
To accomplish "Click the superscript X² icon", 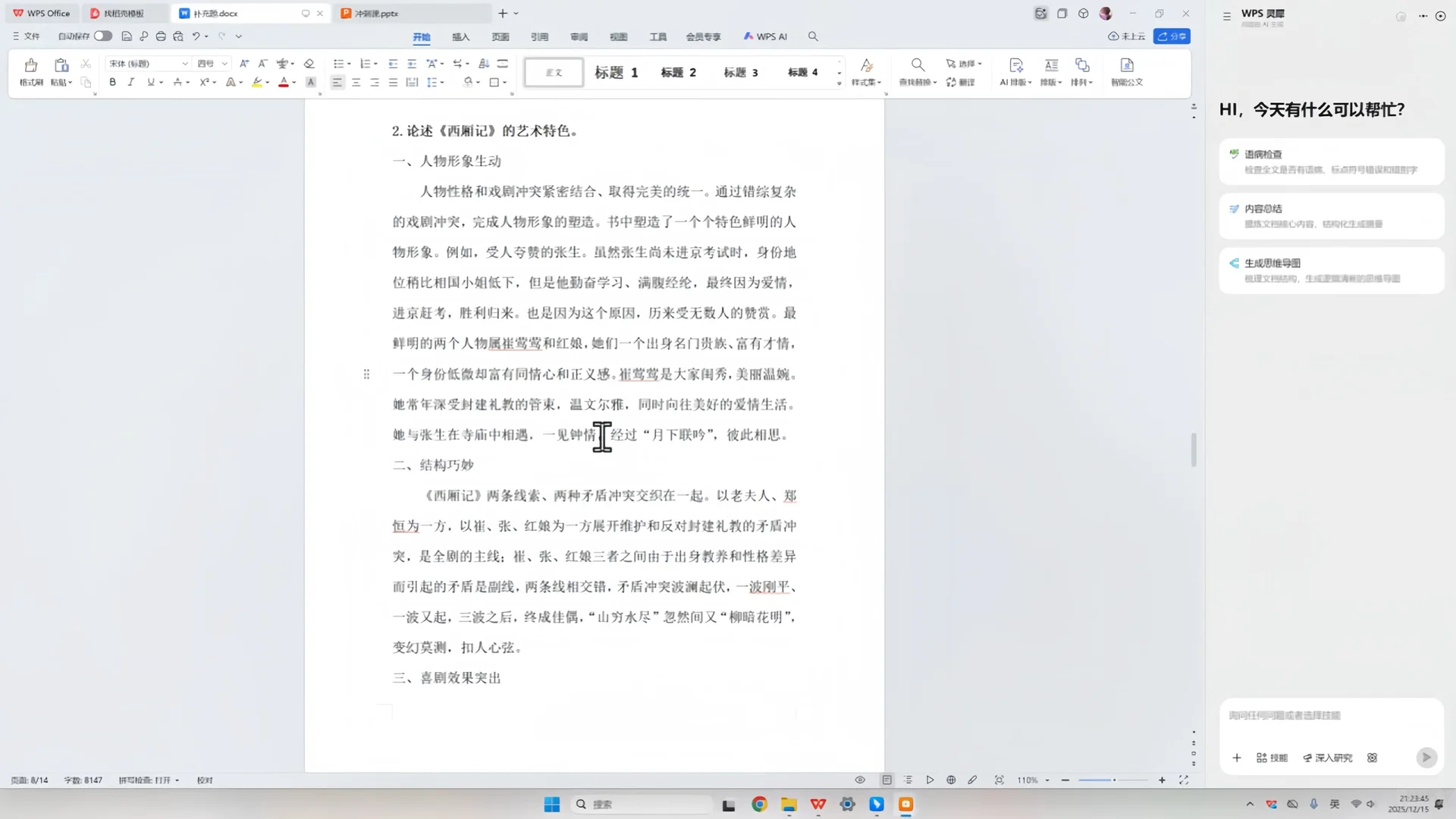I will pos(206,82).
